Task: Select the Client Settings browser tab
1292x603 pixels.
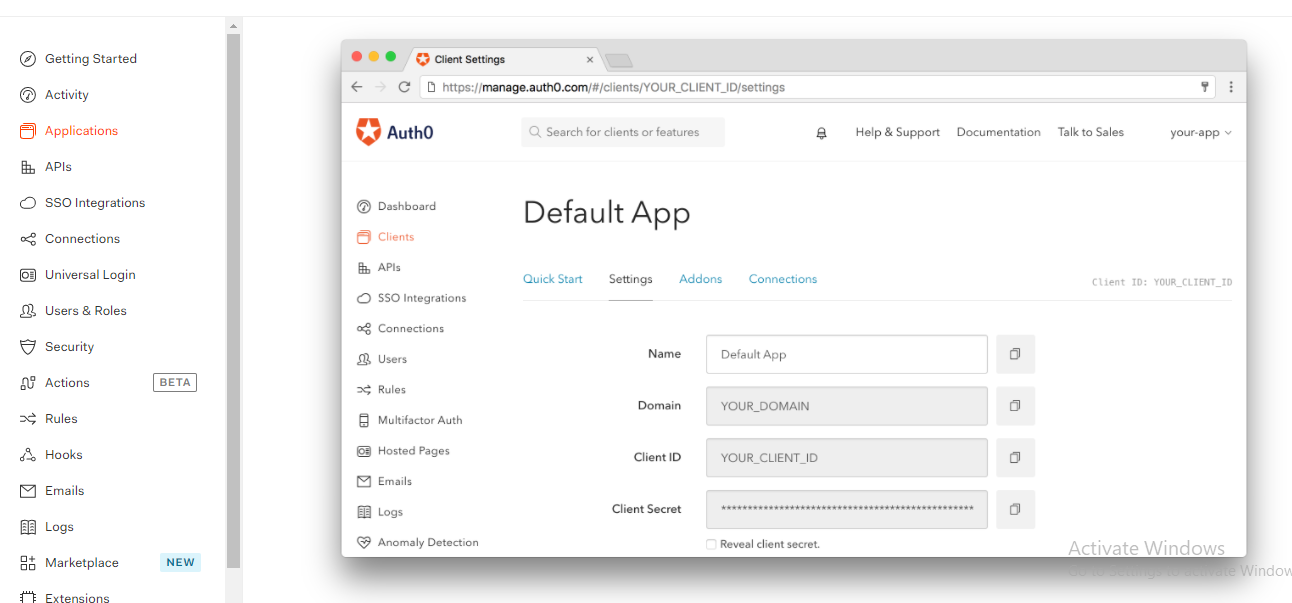Action: pyautogui.click(x=502, y=59)
